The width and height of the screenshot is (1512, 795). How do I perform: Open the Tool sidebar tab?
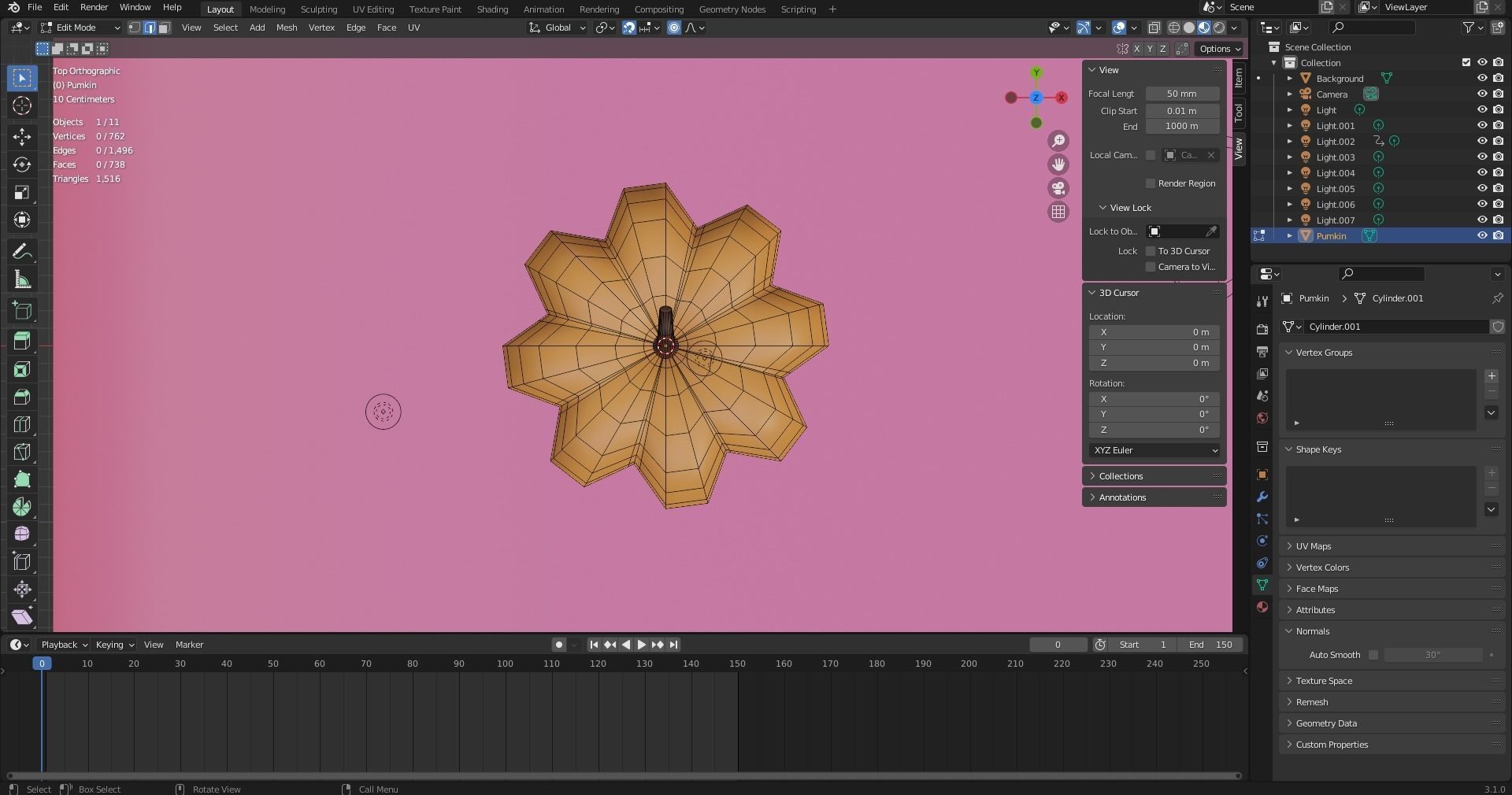click(1239, 112)
